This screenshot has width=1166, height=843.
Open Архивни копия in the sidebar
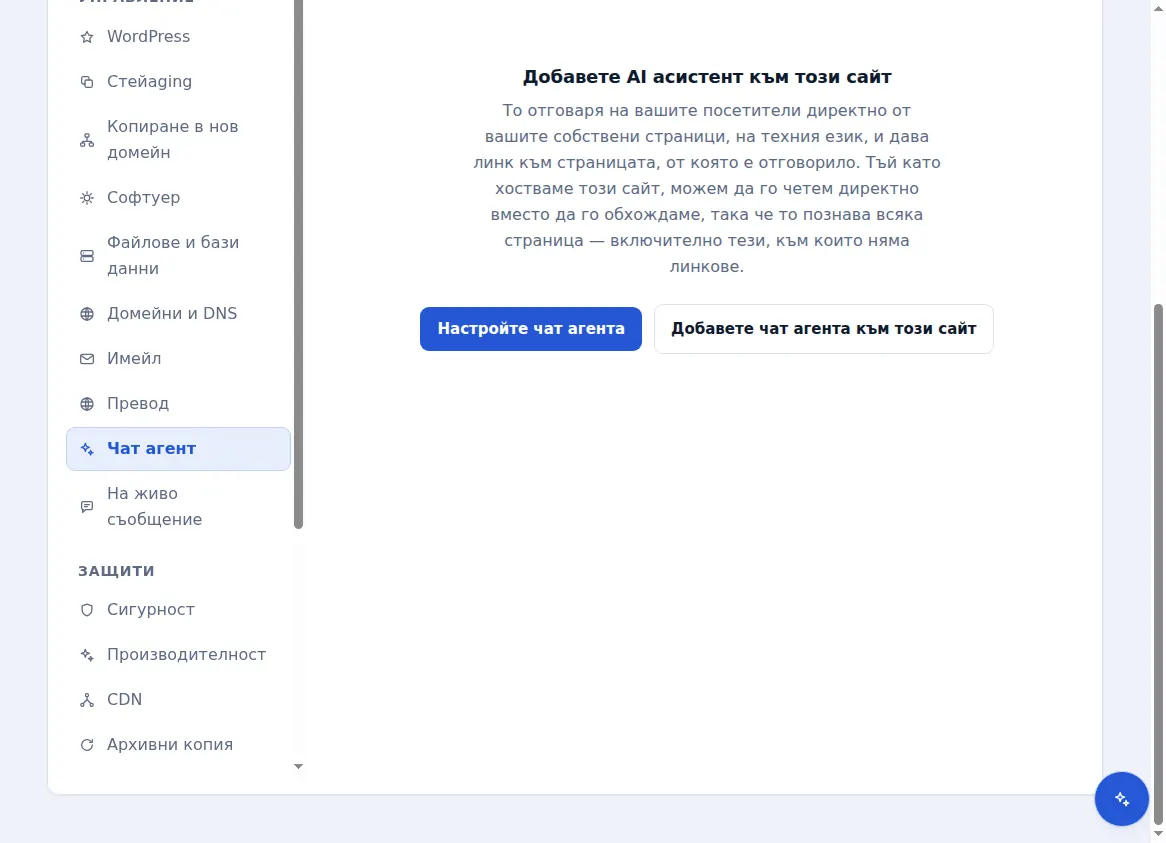tap(178, 745)
